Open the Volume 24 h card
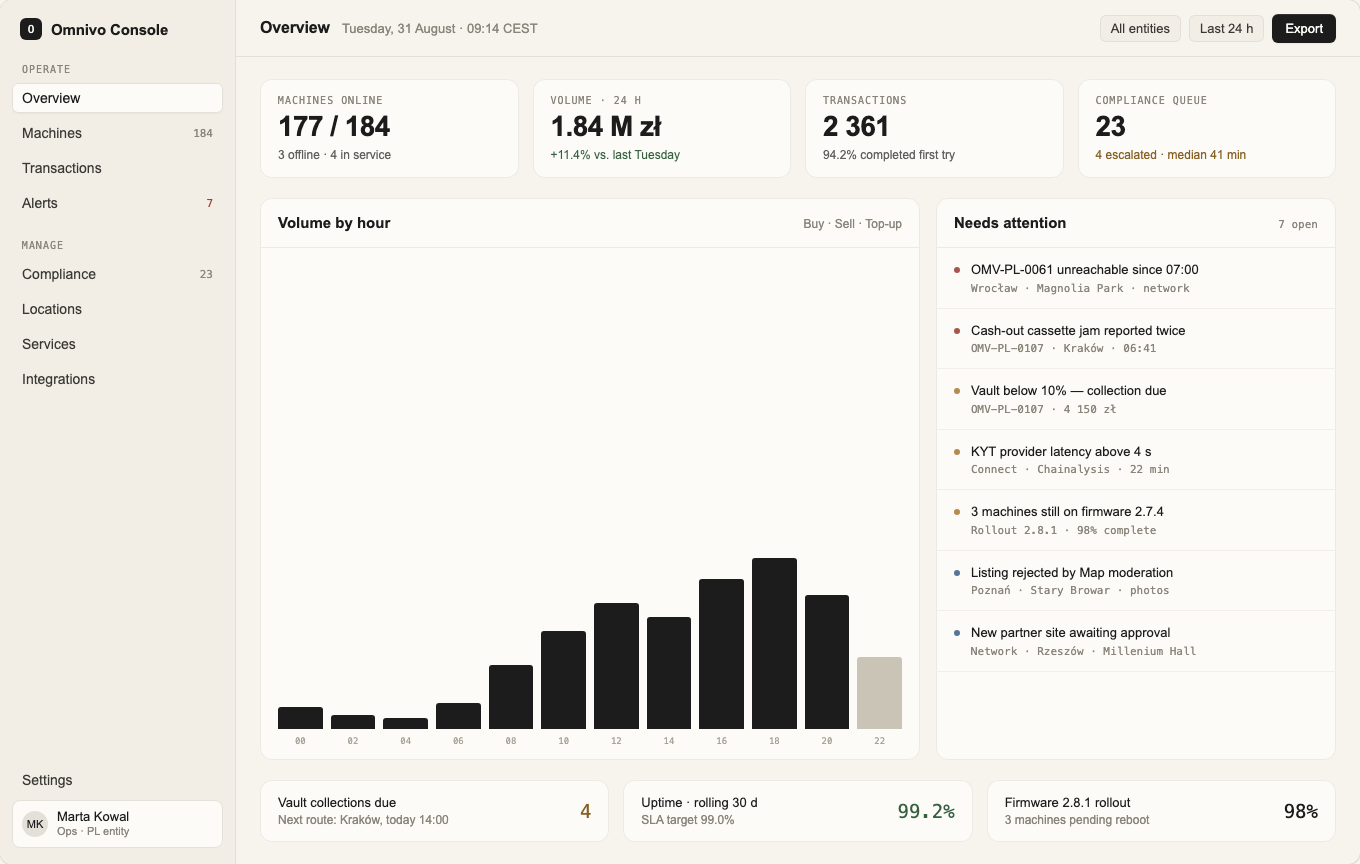 [x=662, y=128]
